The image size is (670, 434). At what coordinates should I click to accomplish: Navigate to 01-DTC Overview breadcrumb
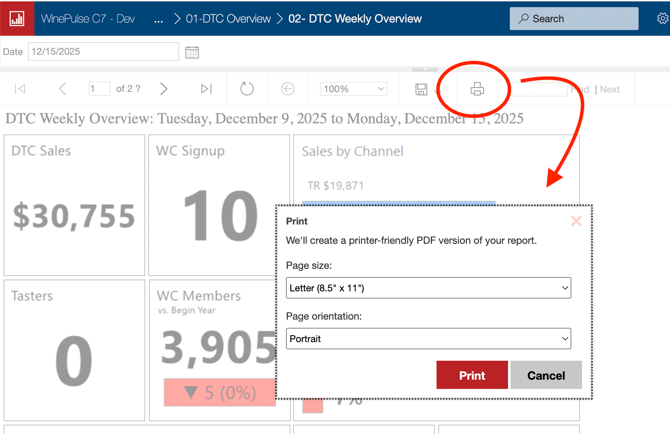(228, 18)
